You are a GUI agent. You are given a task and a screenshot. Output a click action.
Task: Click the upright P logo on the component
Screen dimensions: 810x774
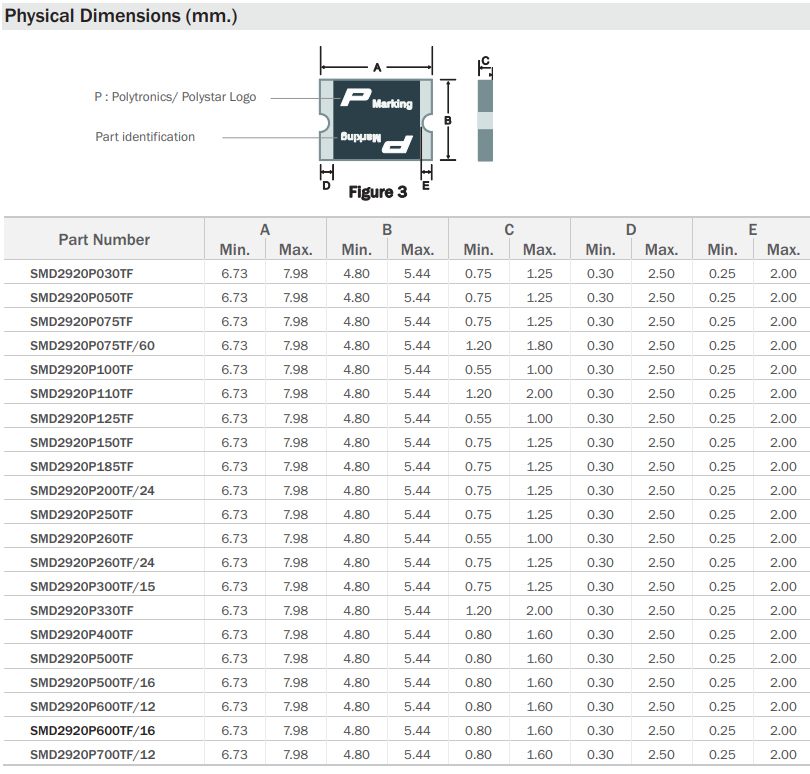point(355,97)
